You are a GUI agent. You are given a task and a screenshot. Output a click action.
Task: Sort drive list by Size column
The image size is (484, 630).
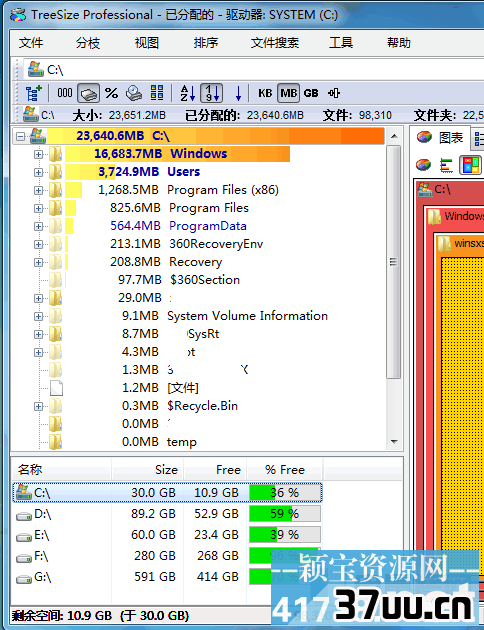[x=147, y=469]
